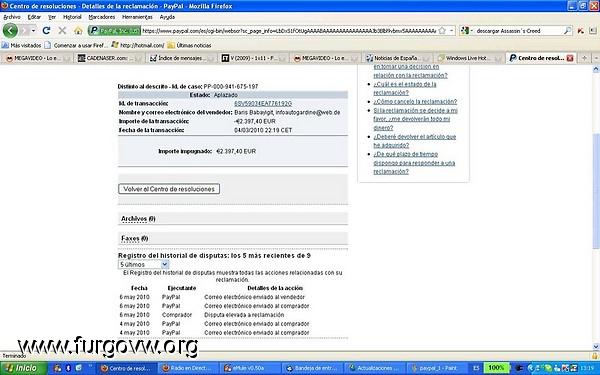Expand the Faxes (0) section
The height and width of the screenshot is (375, 600).
coord(135,238)
